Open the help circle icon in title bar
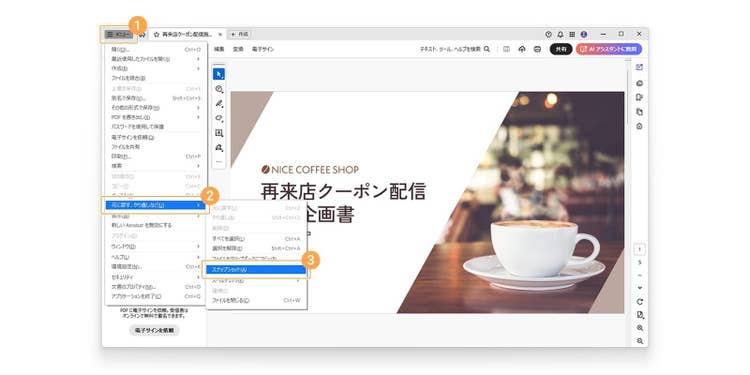Screen dimensions: 750x375 point(549,34)
